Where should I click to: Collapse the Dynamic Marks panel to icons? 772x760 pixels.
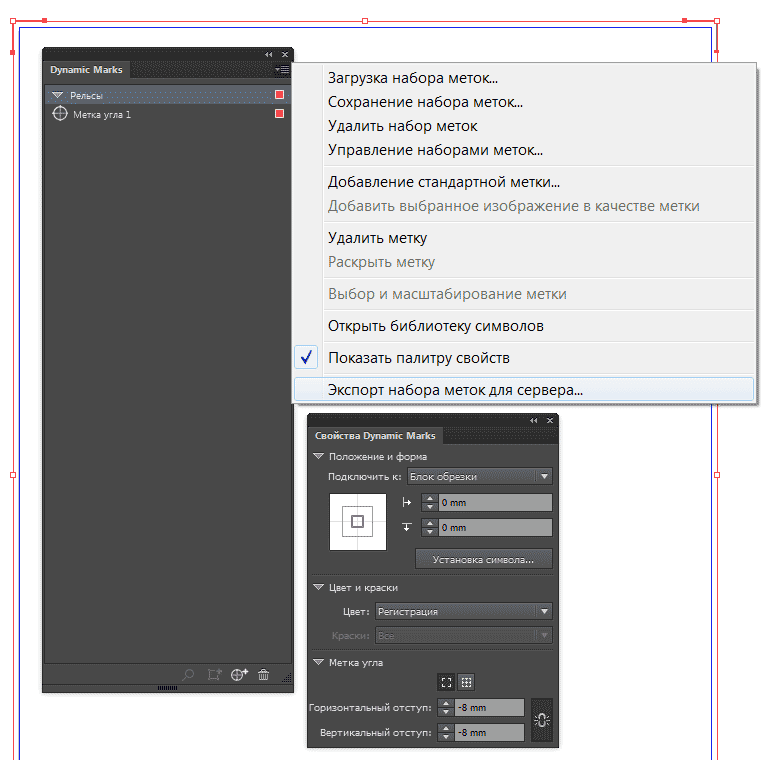coord(268,54)
